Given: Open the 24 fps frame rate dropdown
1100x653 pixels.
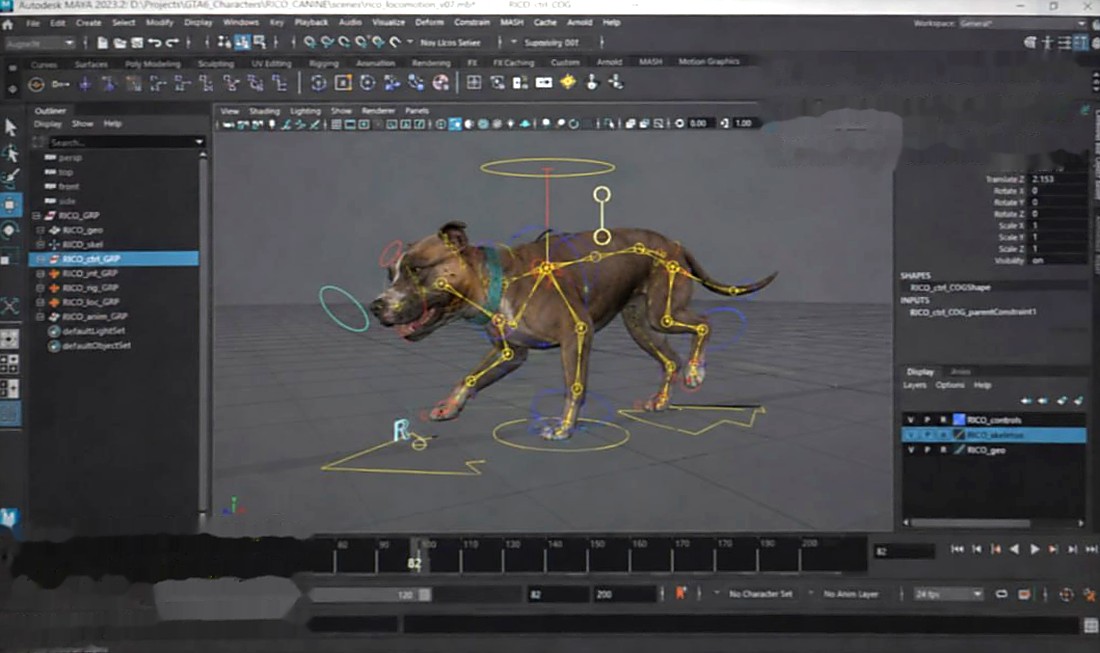Looking at the screenshot, I should [947, 594].
